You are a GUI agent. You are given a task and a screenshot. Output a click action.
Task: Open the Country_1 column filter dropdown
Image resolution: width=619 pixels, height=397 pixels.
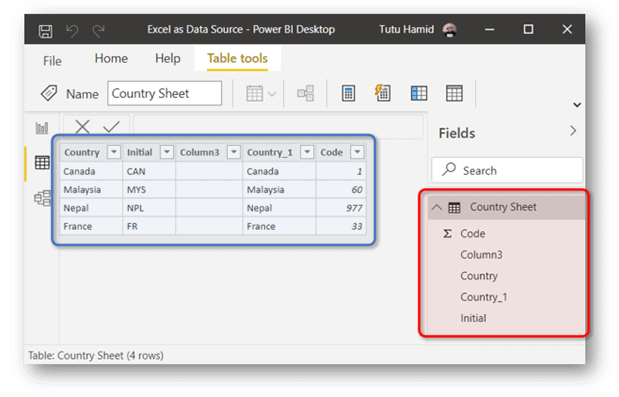coord(307,152)
